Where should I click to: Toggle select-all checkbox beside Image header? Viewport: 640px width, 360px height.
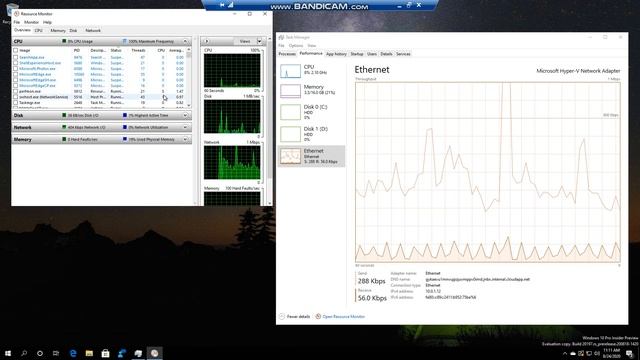(16, 51)
